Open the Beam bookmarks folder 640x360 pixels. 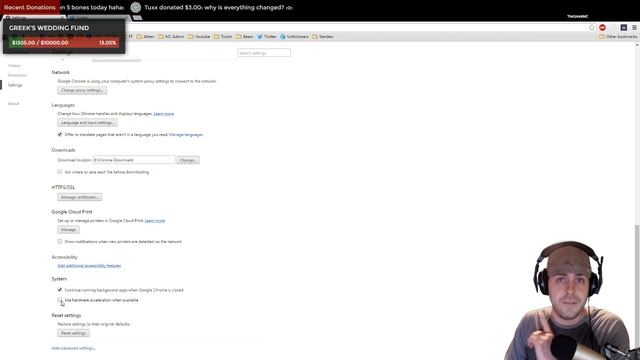pos(245,37)
